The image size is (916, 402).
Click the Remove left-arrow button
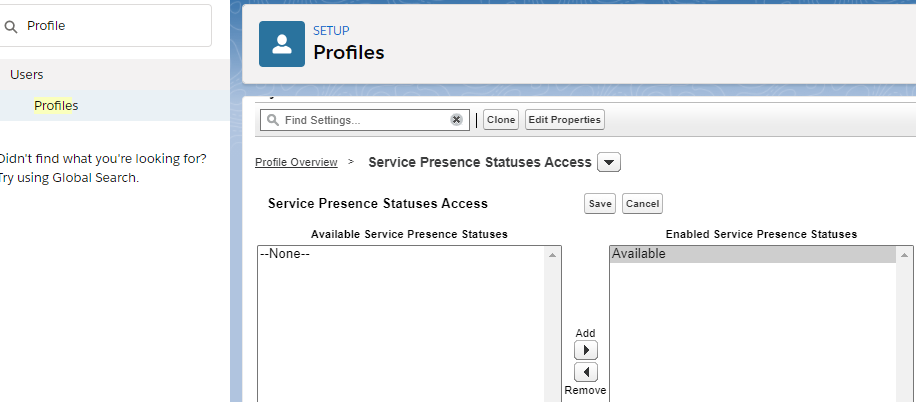tap(585, 372)
